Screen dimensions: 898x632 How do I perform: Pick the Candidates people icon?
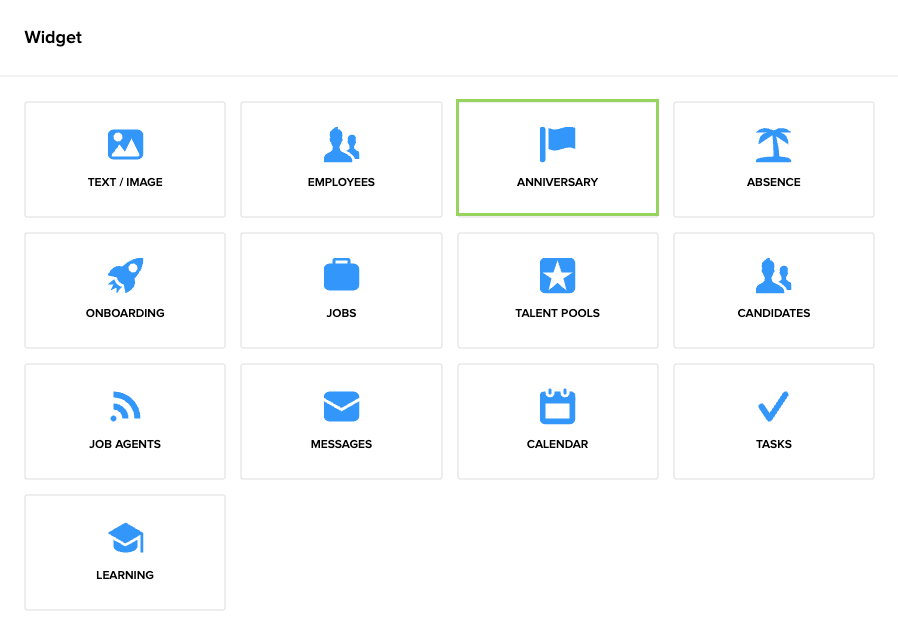click(x=773, y=275)
